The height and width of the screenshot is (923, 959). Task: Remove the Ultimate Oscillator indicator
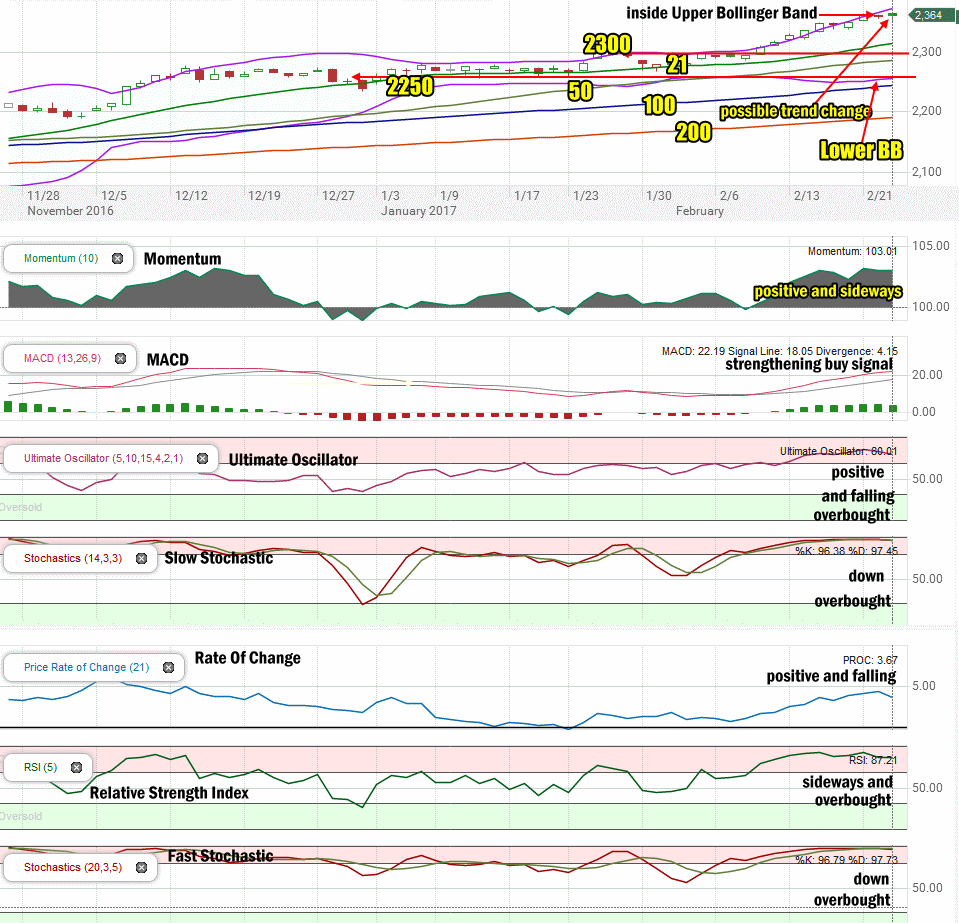point(202,459)
